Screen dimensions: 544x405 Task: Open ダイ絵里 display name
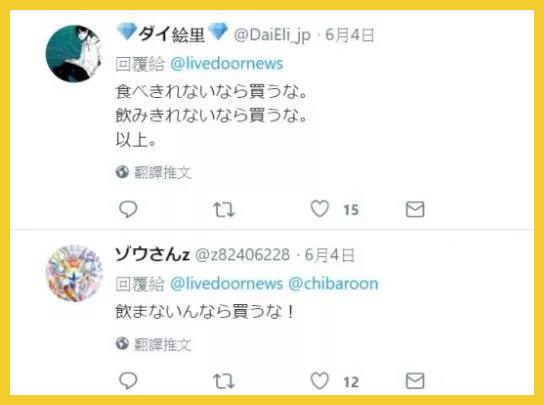(x=172, y=34)
